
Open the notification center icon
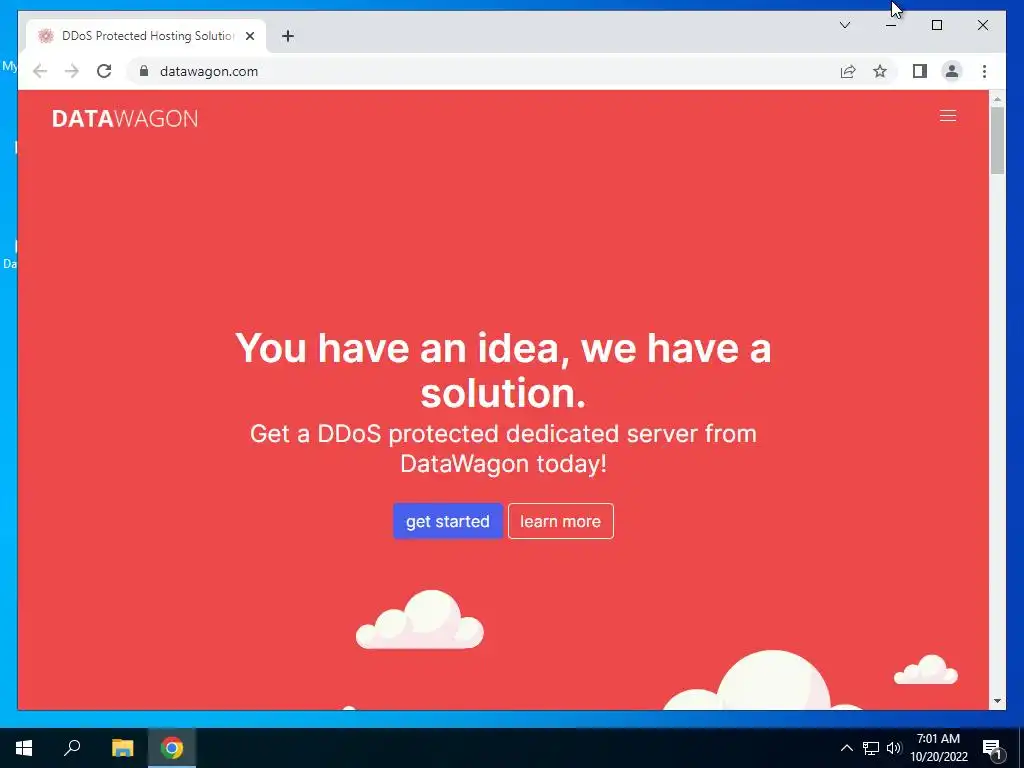[991, 748]
